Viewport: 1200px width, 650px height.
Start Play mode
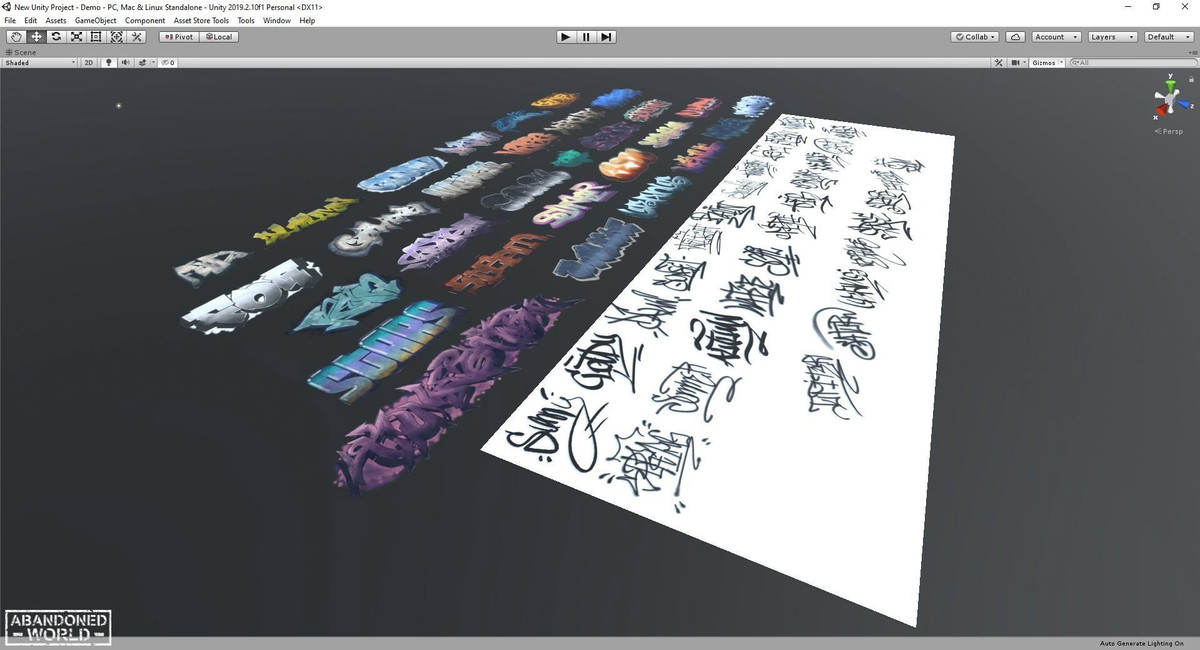[x=566, y=37]
